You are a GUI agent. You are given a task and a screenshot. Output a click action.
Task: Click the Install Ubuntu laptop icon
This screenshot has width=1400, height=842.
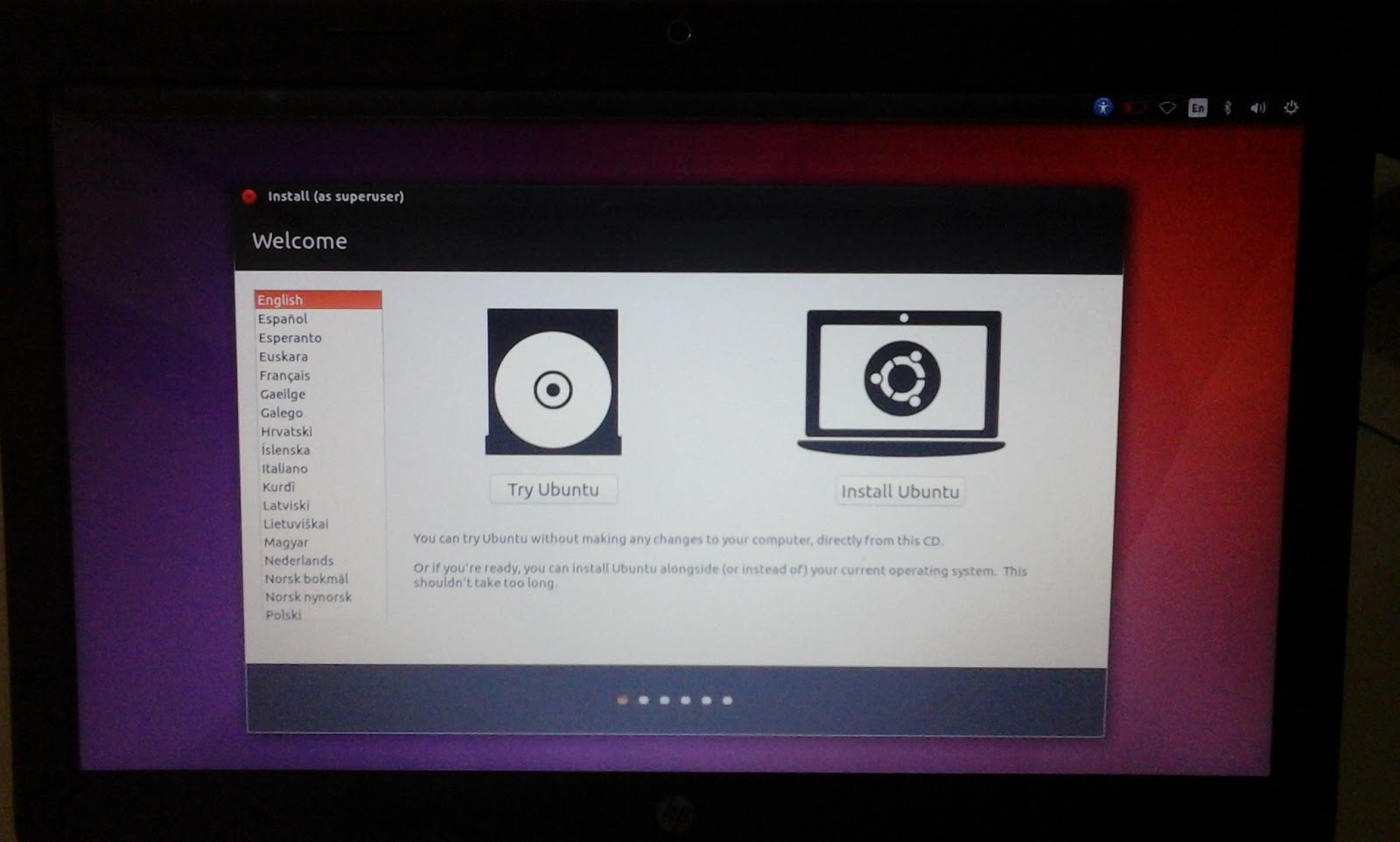pyautogui.click(x=906, y=378)
